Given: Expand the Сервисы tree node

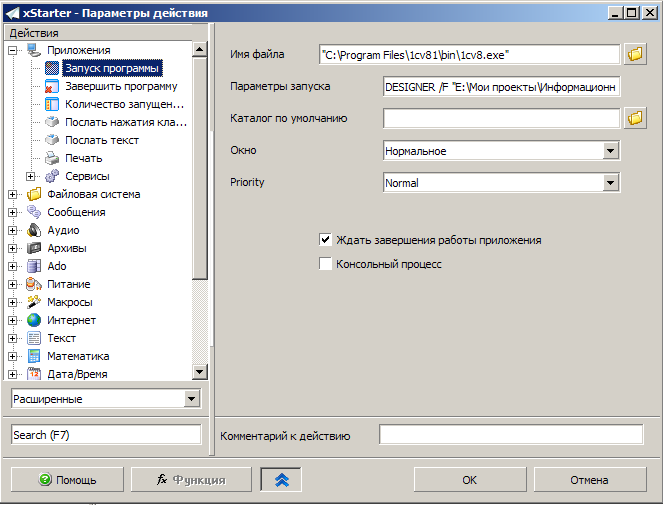Looking at the screenshot, I should [x=30, y=176].
